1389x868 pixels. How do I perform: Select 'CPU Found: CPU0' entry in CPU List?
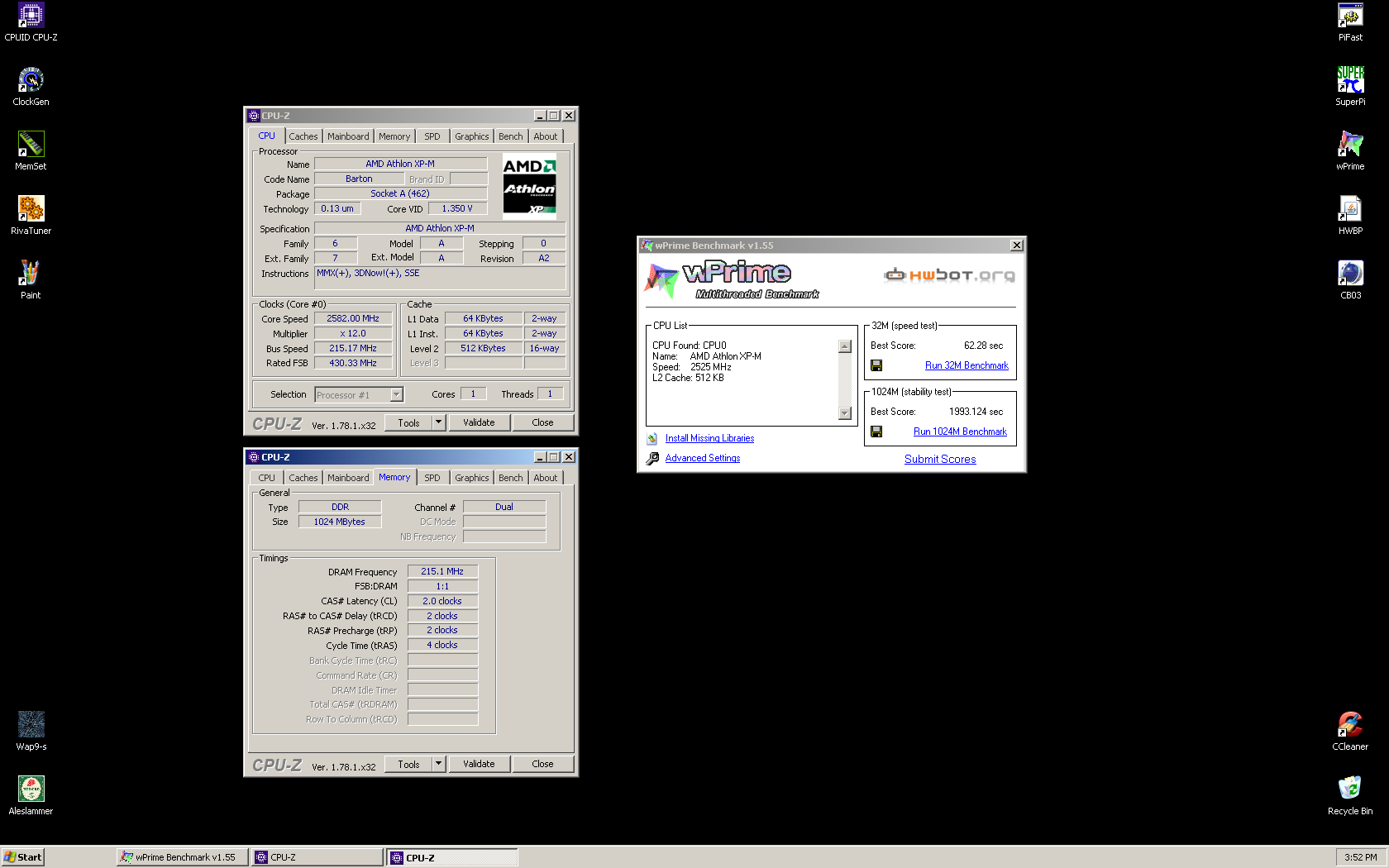point(690,346)
